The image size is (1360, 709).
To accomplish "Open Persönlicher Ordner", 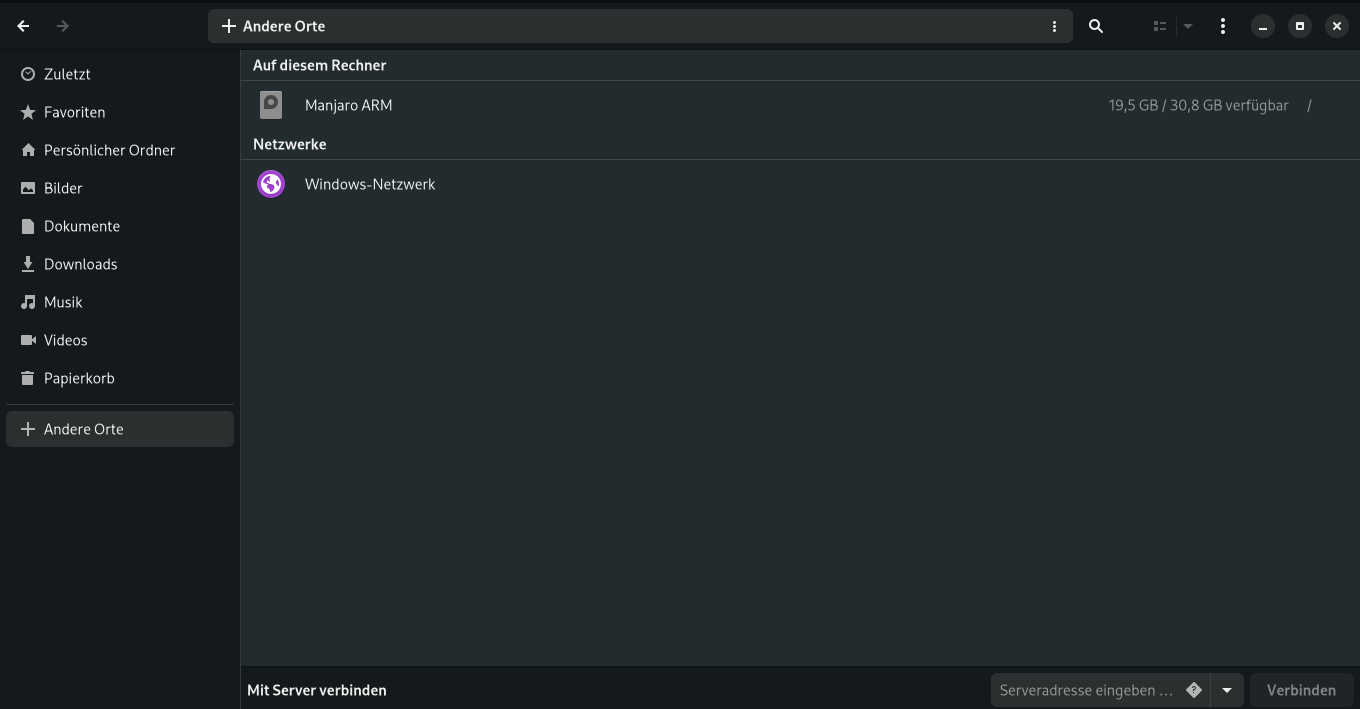I will [x=109, y=150].
